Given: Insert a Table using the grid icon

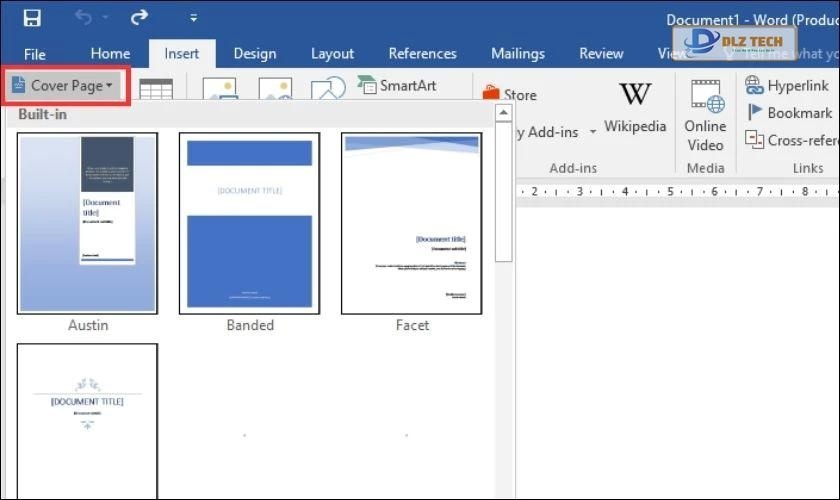Looking at the screenshot, I should point(155,90).
